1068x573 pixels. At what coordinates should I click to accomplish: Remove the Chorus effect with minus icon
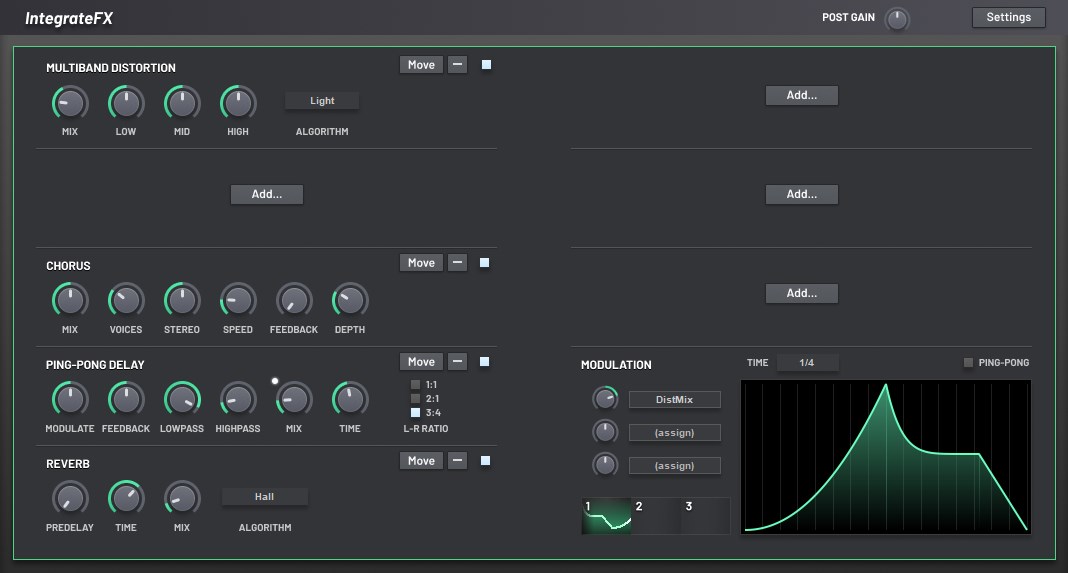(458, 263)
